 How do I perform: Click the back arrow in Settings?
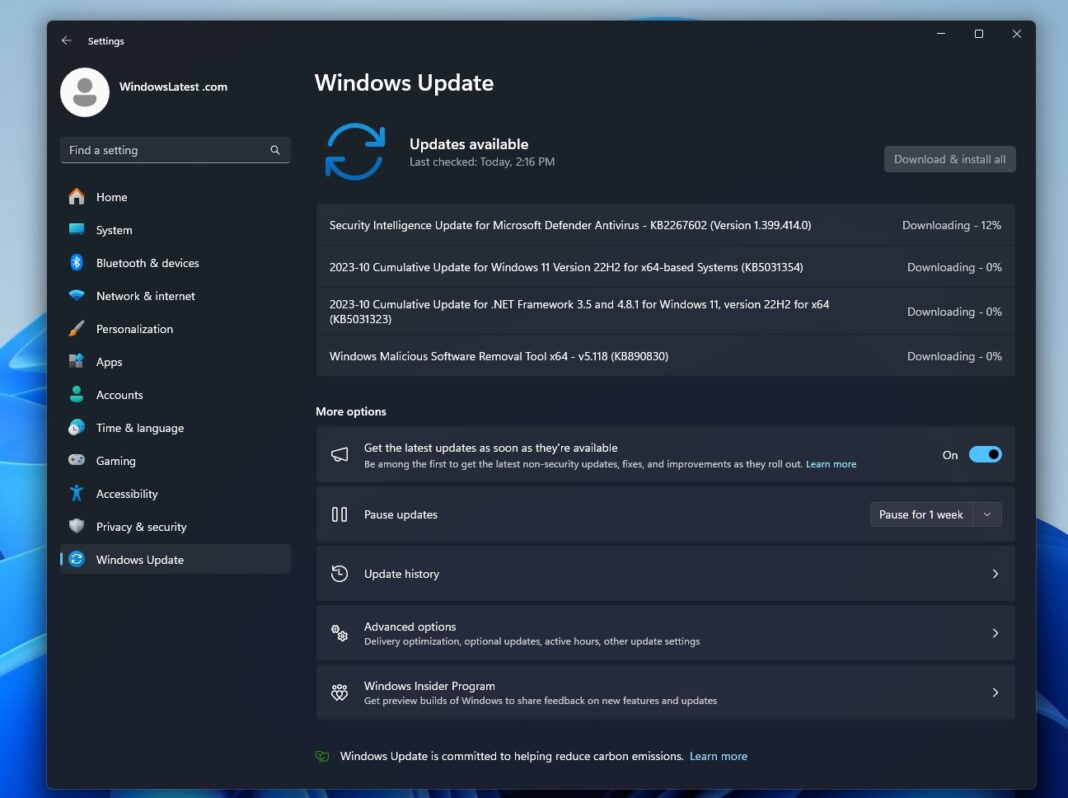[66, 41]
